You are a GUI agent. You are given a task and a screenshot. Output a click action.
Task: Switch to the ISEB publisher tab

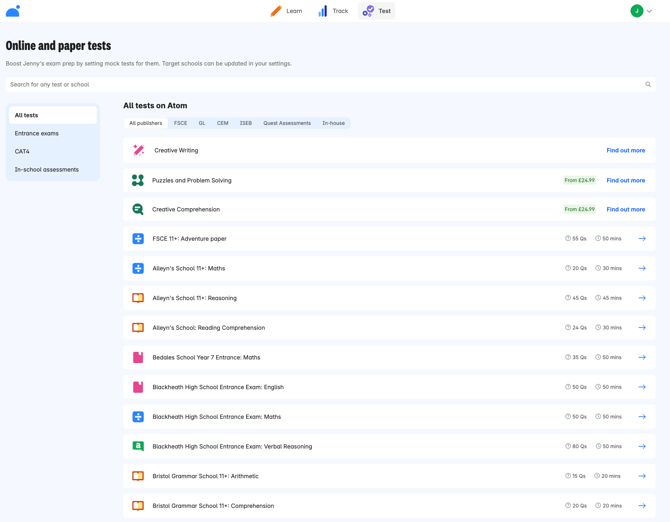246,123
